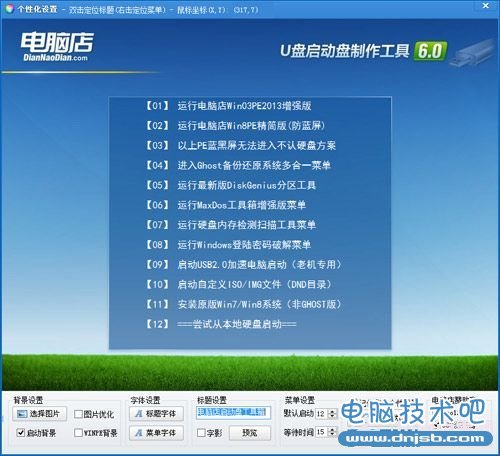Open the 菜单字体 font button
Viewport: 500px width, 456px height.
pyautogui.click(x=156, y=433)
